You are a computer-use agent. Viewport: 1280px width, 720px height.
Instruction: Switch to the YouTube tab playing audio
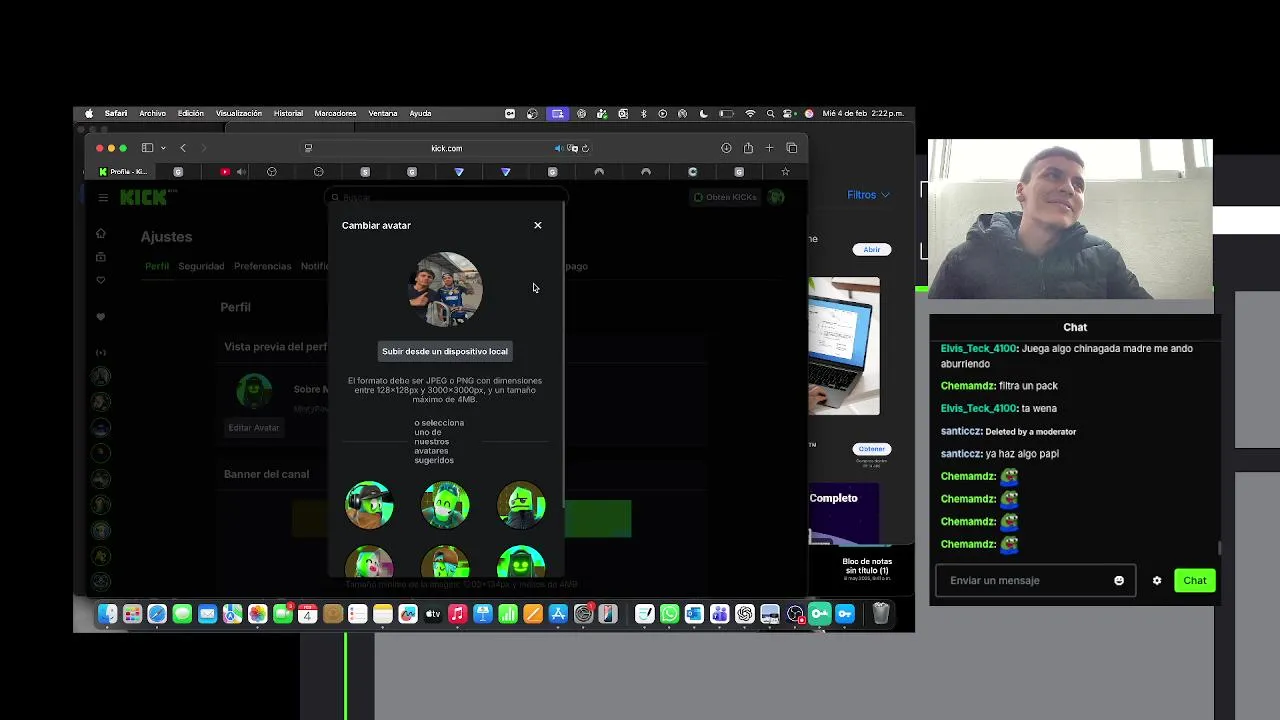[x=232, y=172]
